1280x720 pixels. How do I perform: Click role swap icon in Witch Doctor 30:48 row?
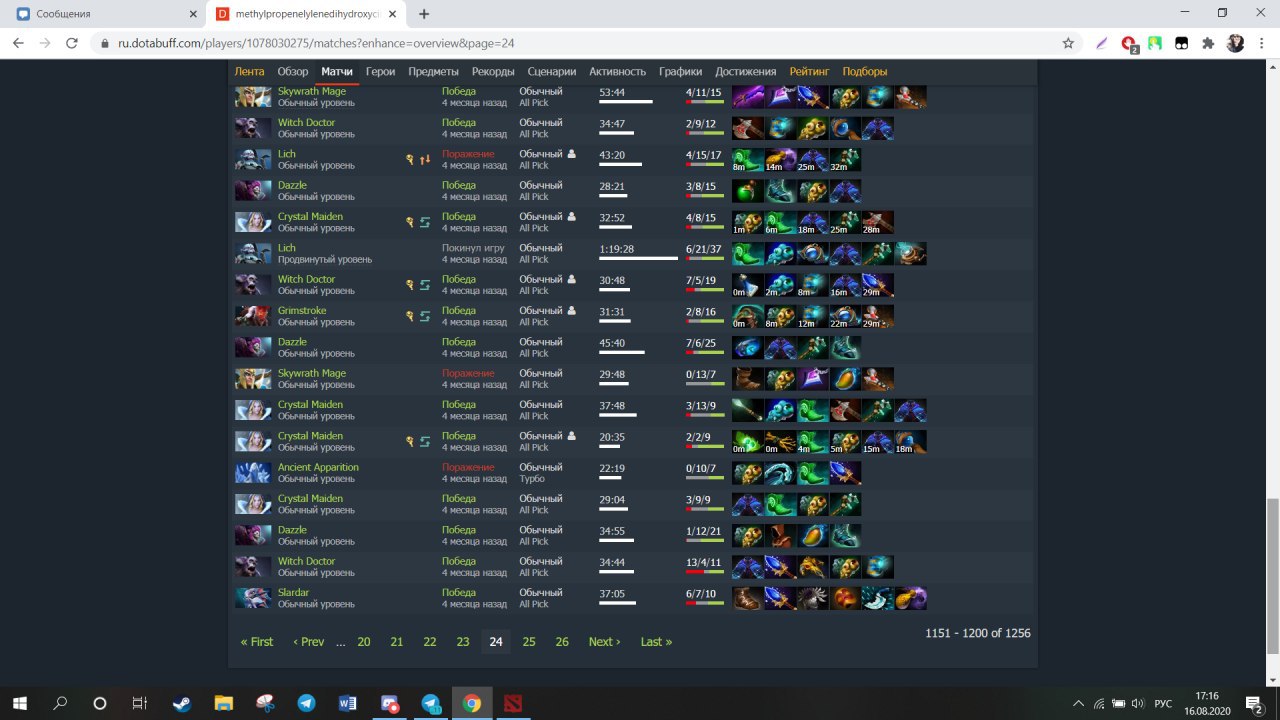[425, 285]
